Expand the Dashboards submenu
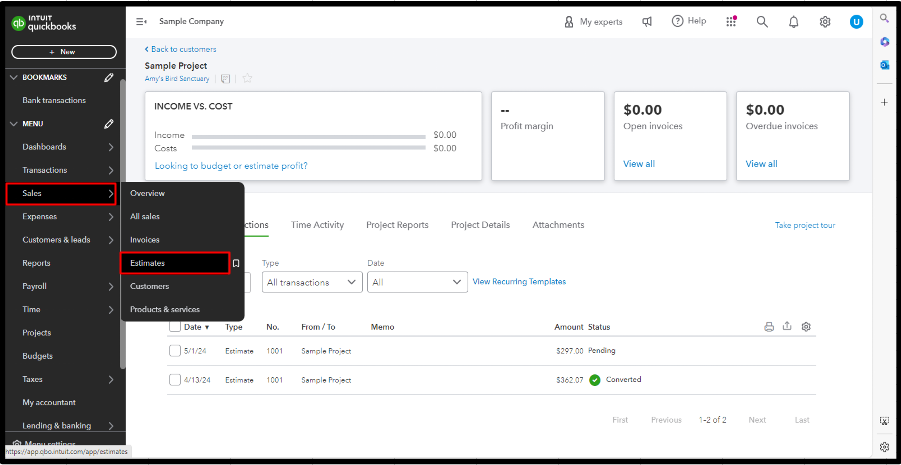This screenshot has width=901, height=465. click(x=110, y=147)
